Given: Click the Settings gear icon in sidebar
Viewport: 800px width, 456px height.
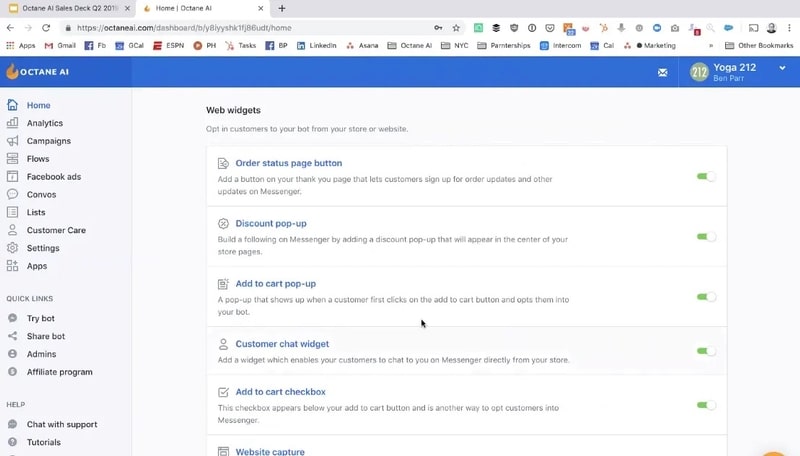Looking at the screenshot, I should (x=13, y=248).
